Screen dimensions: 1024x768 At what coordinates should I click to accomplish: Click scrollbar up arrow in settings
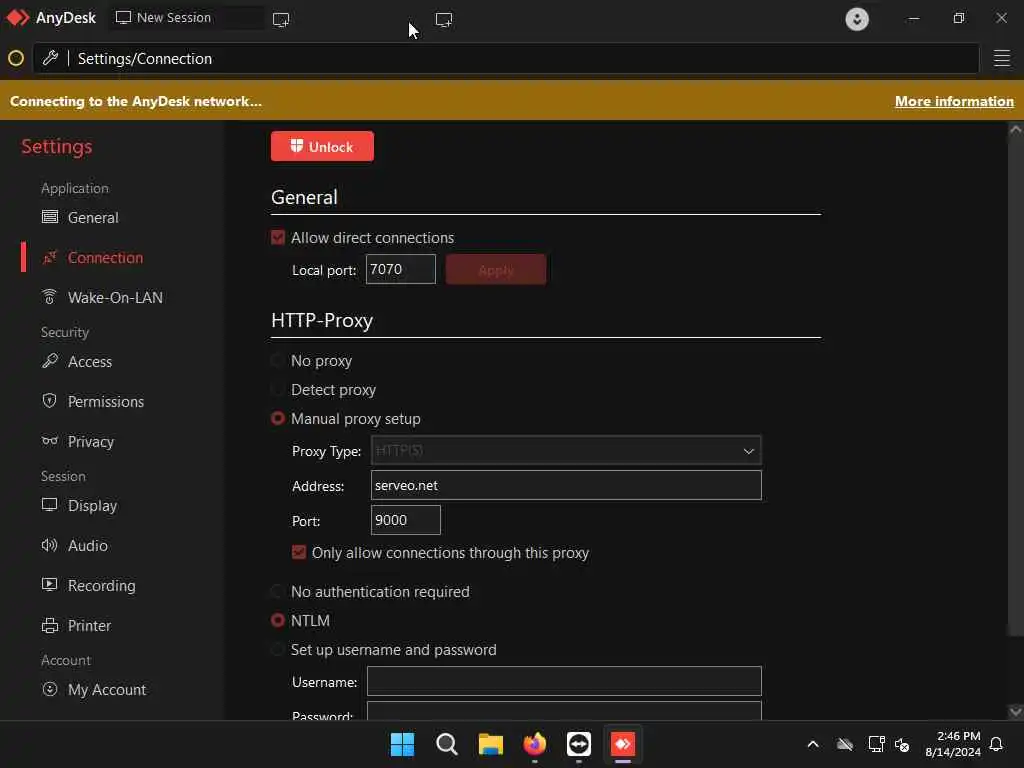tap(1016, 130)
